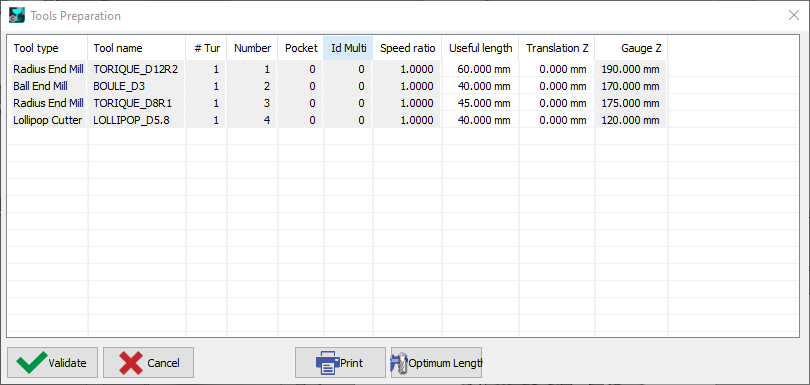Click the red Cancel cross icon

pos(131,363)
